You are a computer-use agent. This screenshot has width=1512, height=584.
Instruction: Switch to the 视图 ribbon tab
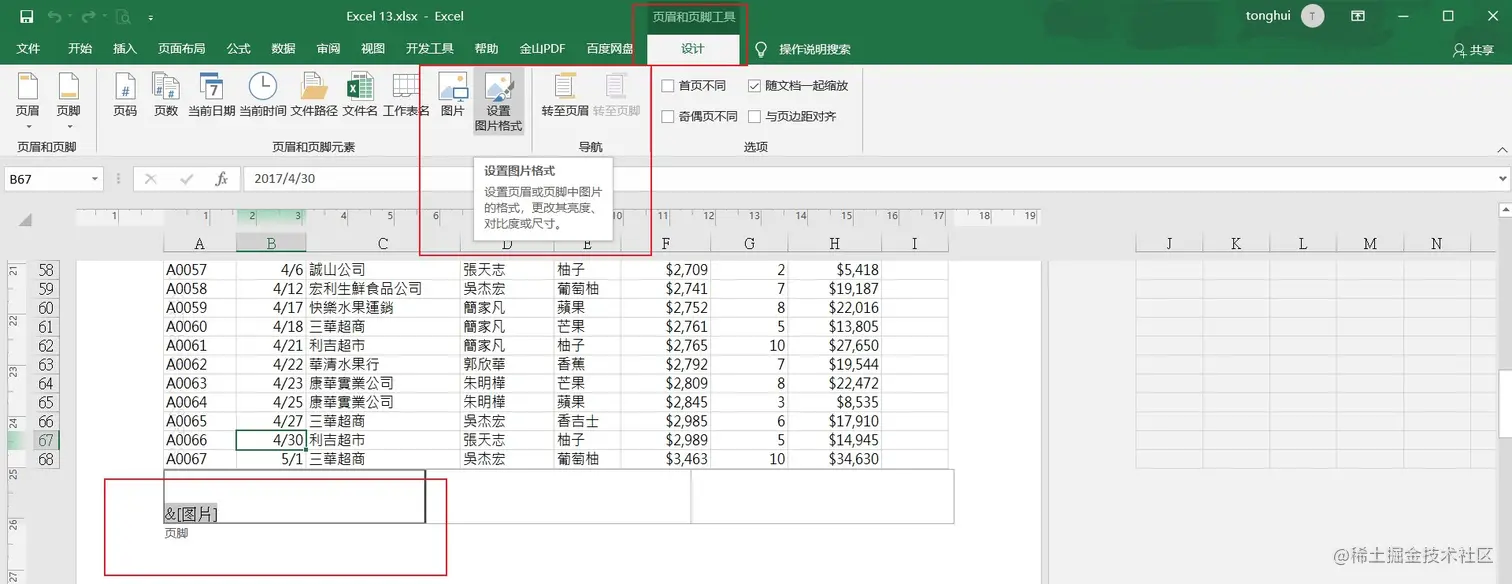point(373,49)
